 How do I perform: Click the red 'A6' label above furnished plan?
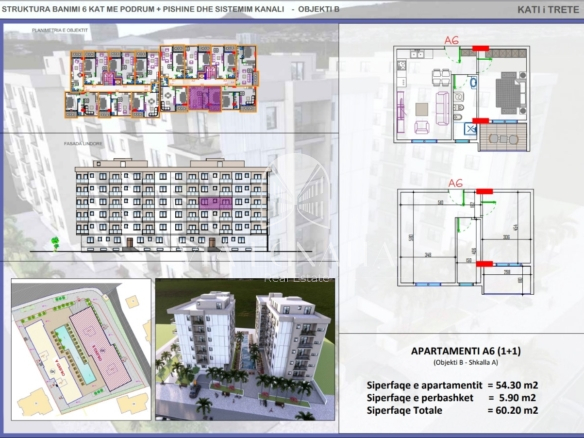[x=451, y=40]
